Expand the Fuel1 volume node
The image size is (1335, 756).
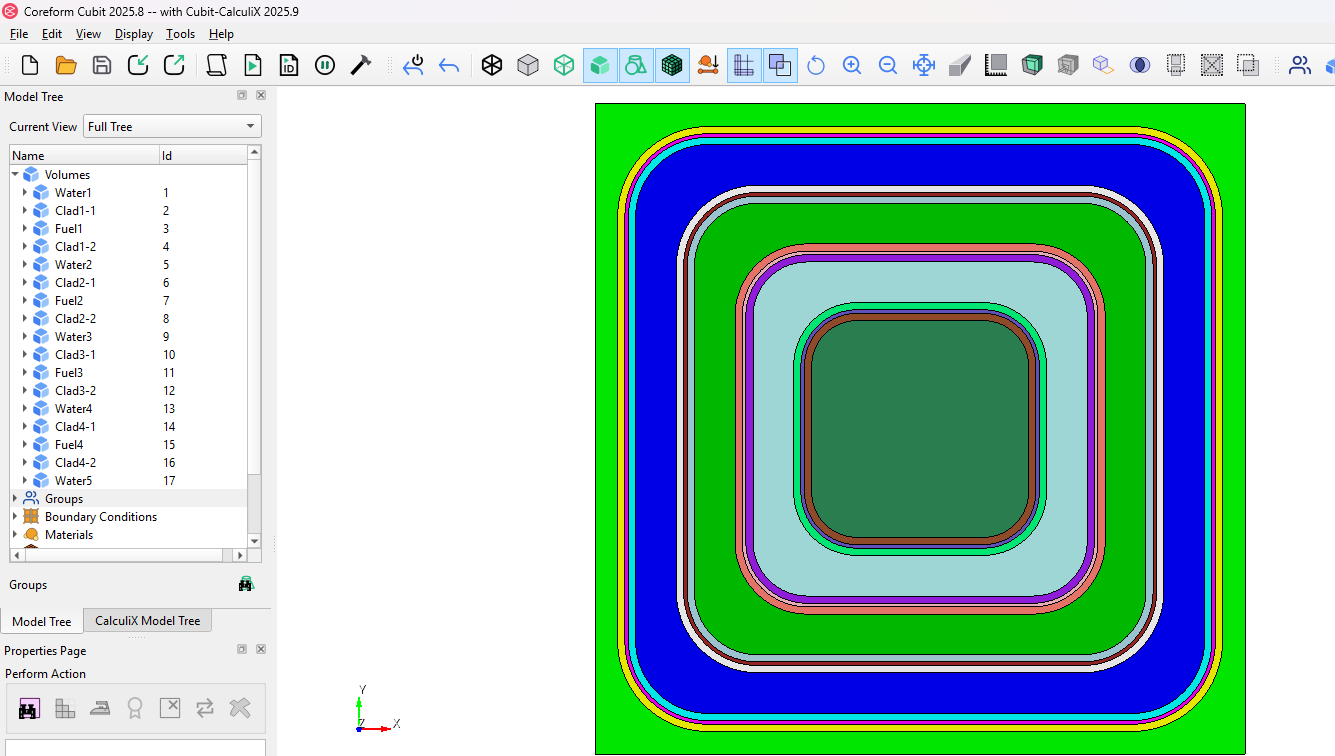[x=25, y=229]
